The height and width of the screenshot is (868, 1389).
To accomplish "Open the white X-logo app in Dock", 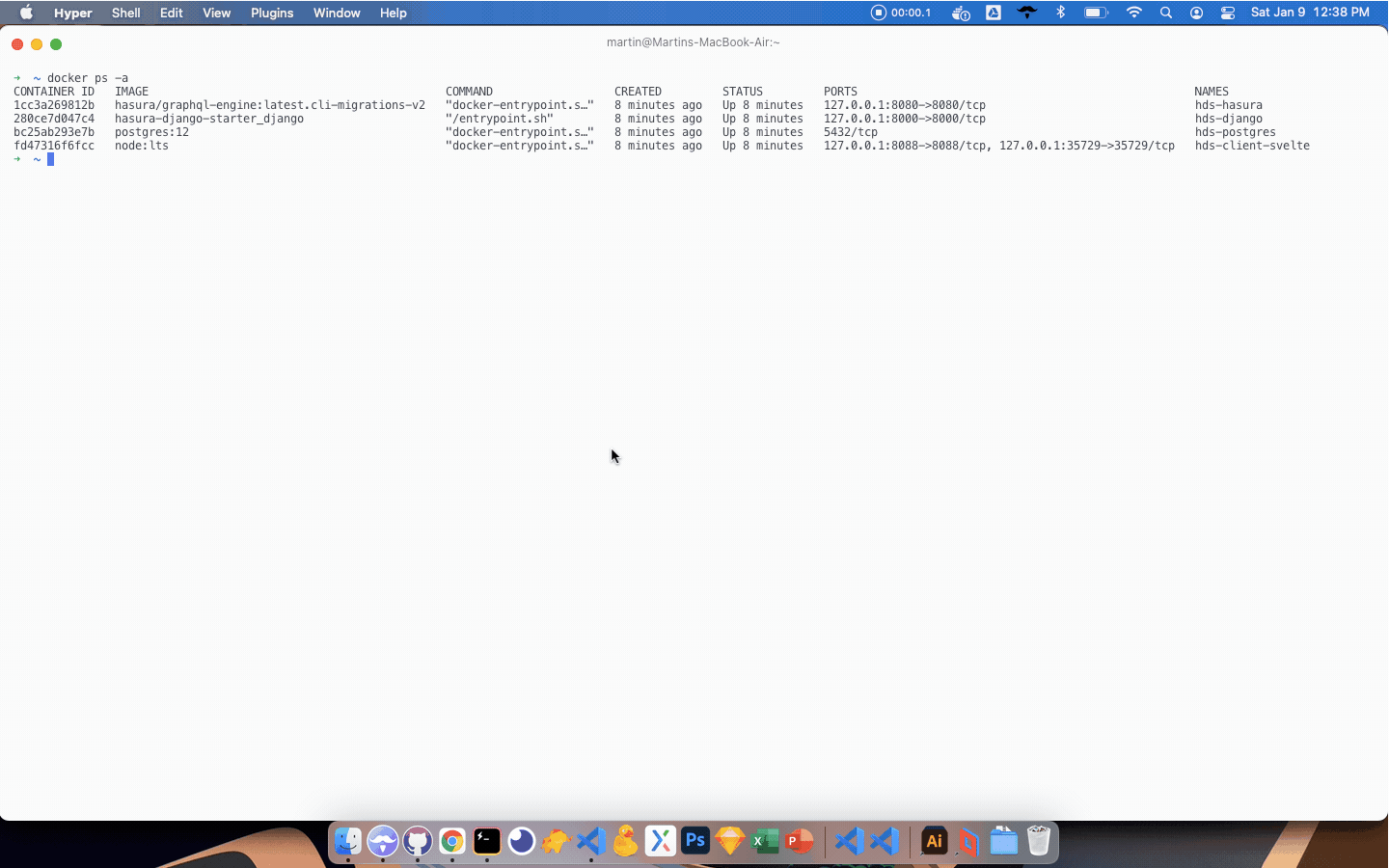I will 661,841.
